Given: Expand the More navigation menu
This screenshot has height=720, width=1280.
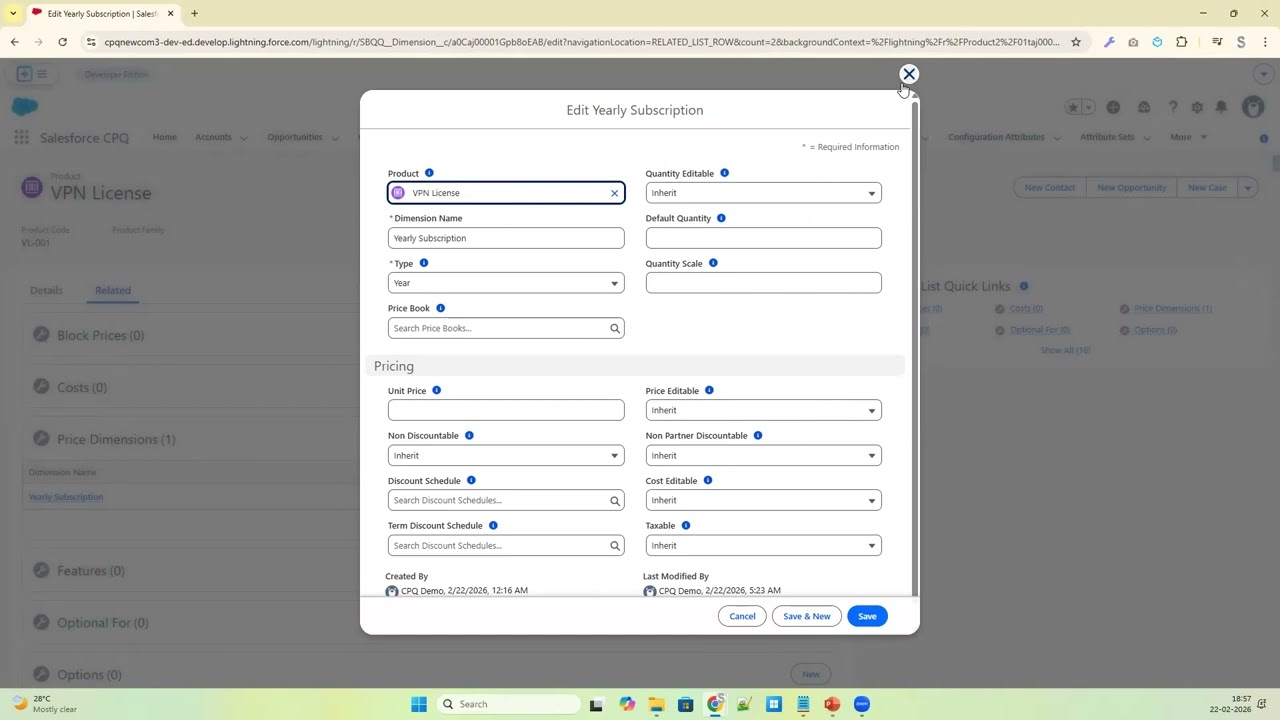Looking at the screenshot, I should tap(1188, 137).
